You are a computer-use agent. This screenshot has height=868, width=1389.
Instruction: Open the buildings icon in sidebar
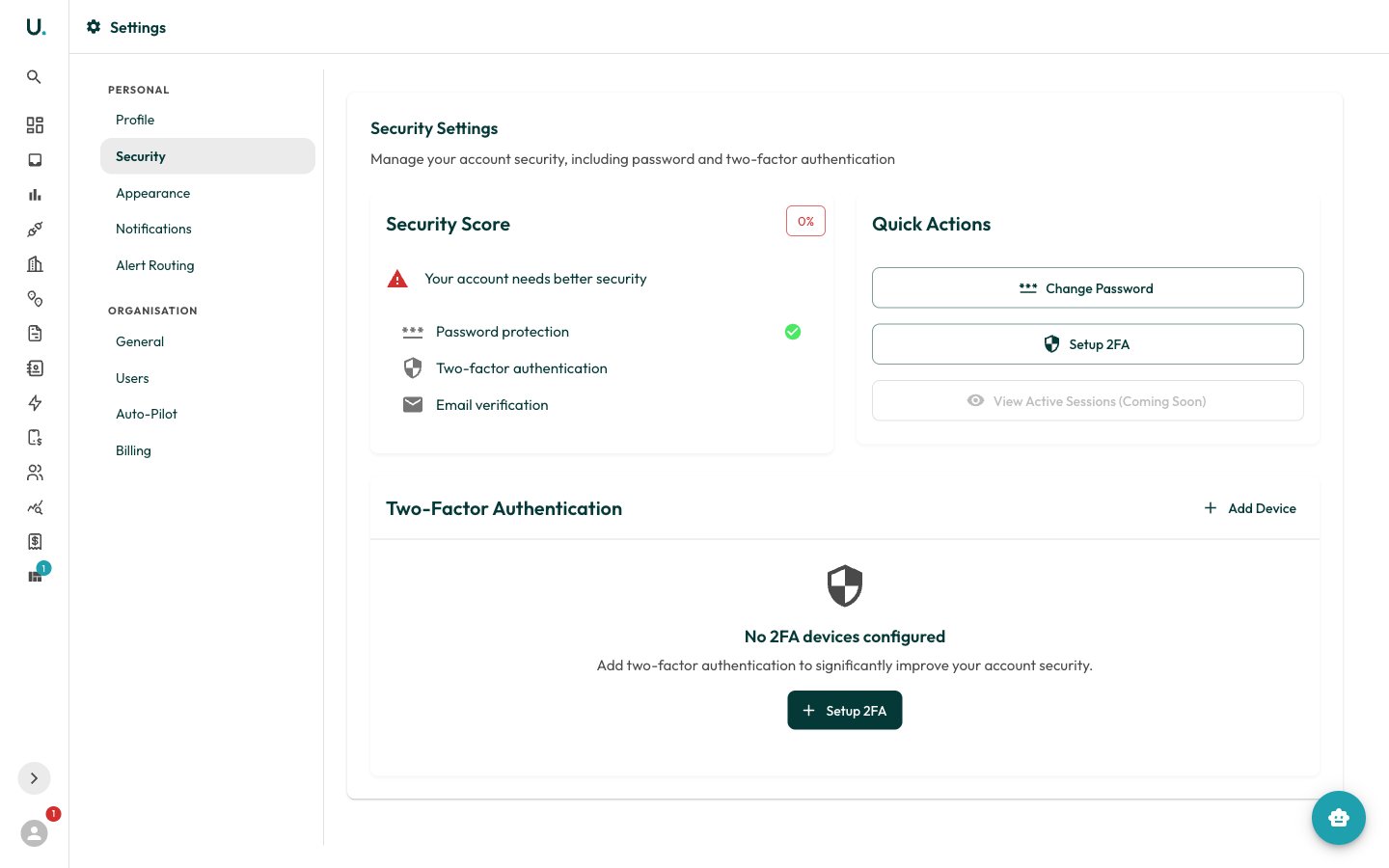click(35, 264)
